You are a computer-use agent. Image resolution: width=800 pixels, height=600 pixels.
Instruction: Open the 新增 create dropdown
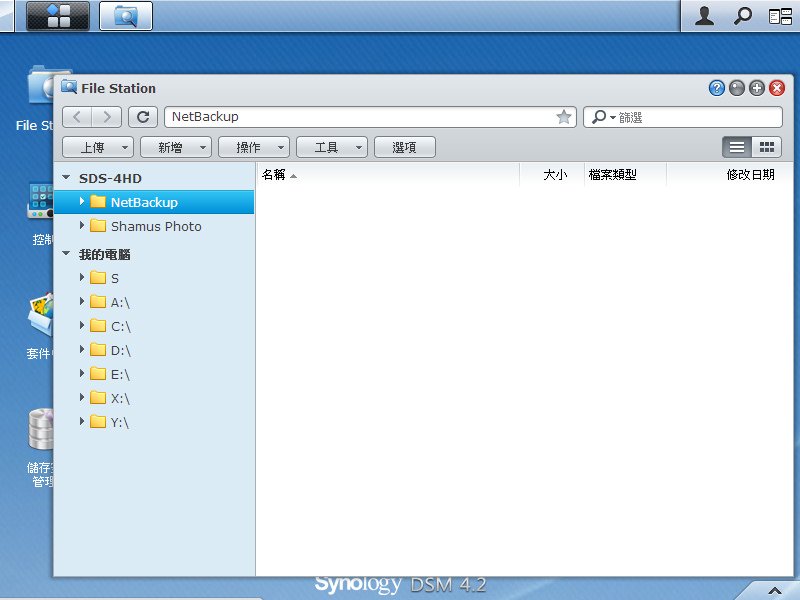click(x=176, y=147)
